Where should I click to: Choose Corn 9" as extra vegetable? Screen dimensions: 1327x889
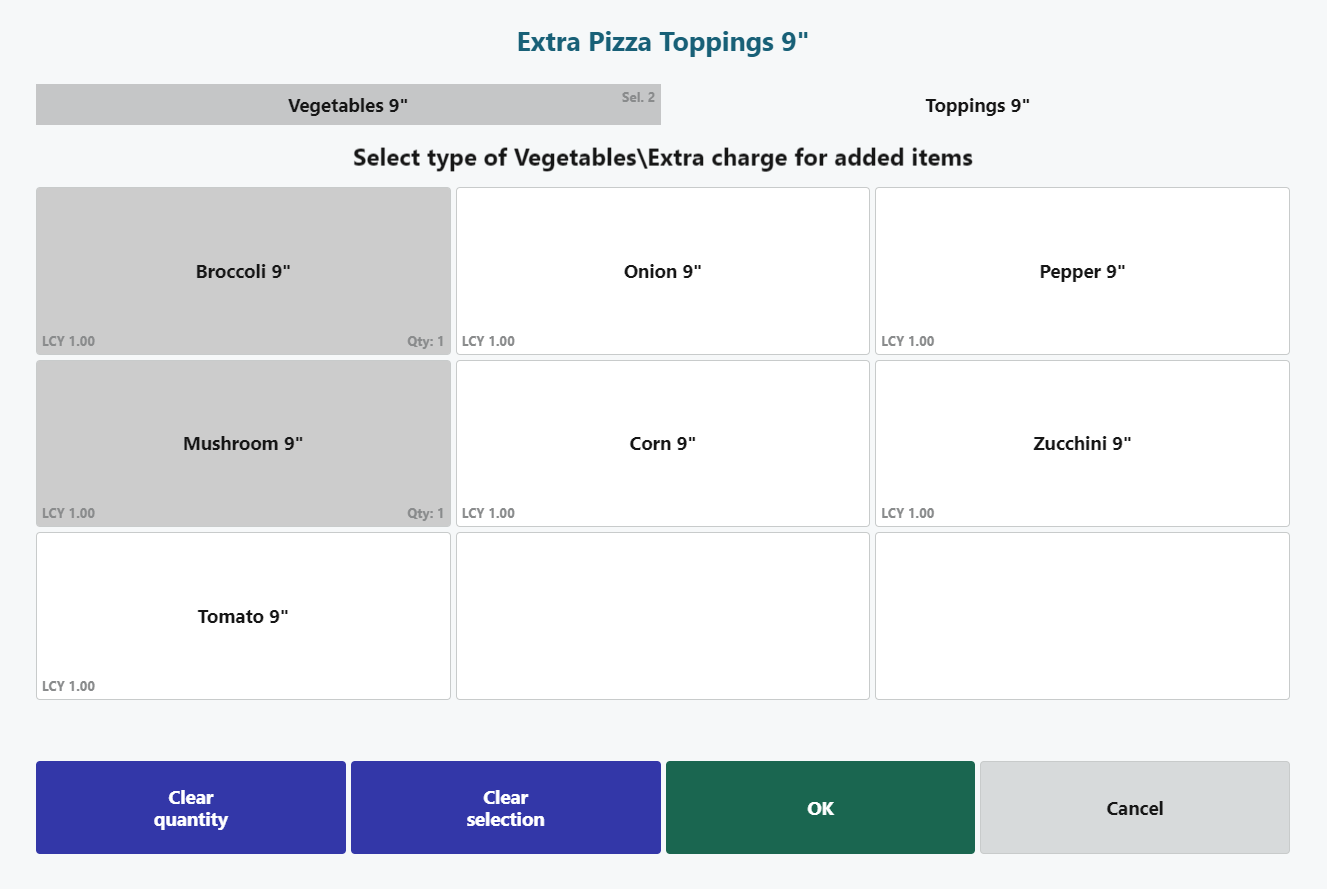662,443
